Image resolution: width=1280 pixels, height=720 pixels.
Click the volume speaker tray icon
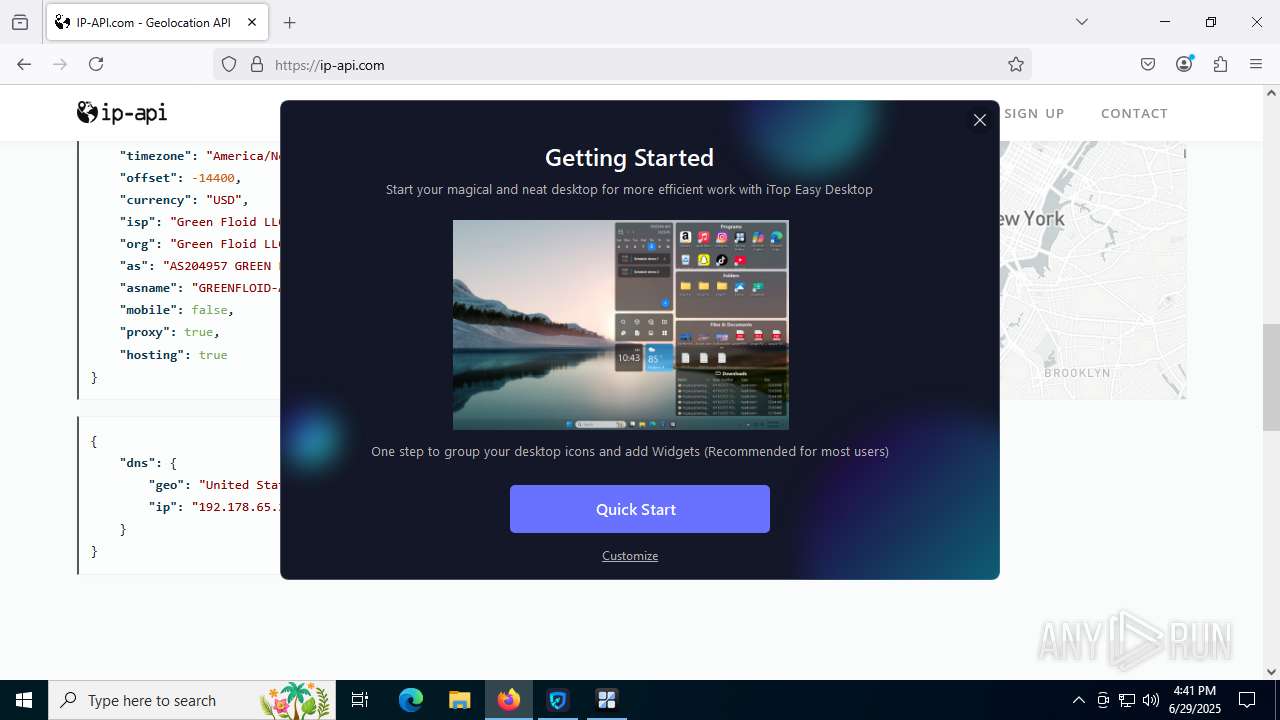pyautogui.click(x=1151, y=700)
